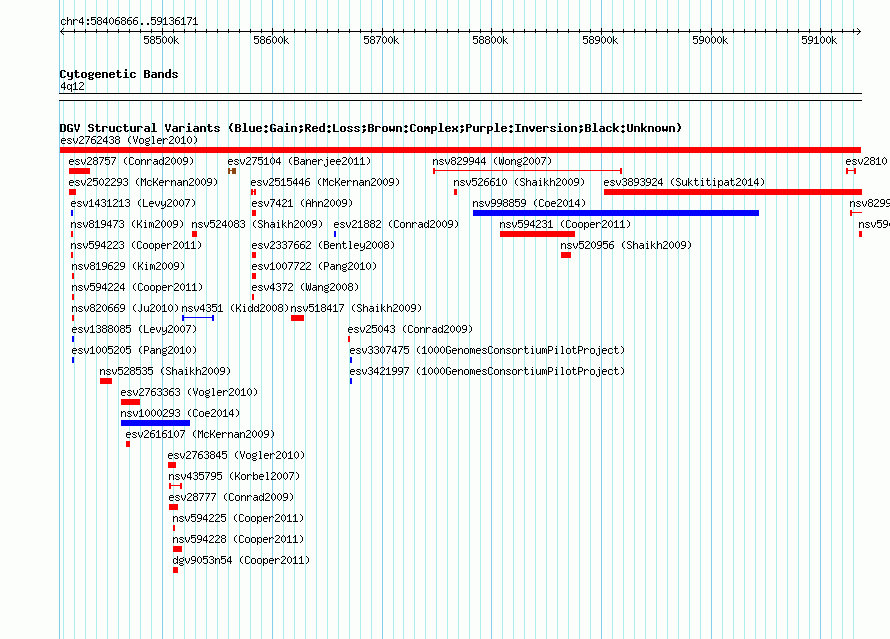The height and width of the screenshot is (639, 890).
Task: Open esv2616107 (McKernan2009) variant
Action: [200, 434]
